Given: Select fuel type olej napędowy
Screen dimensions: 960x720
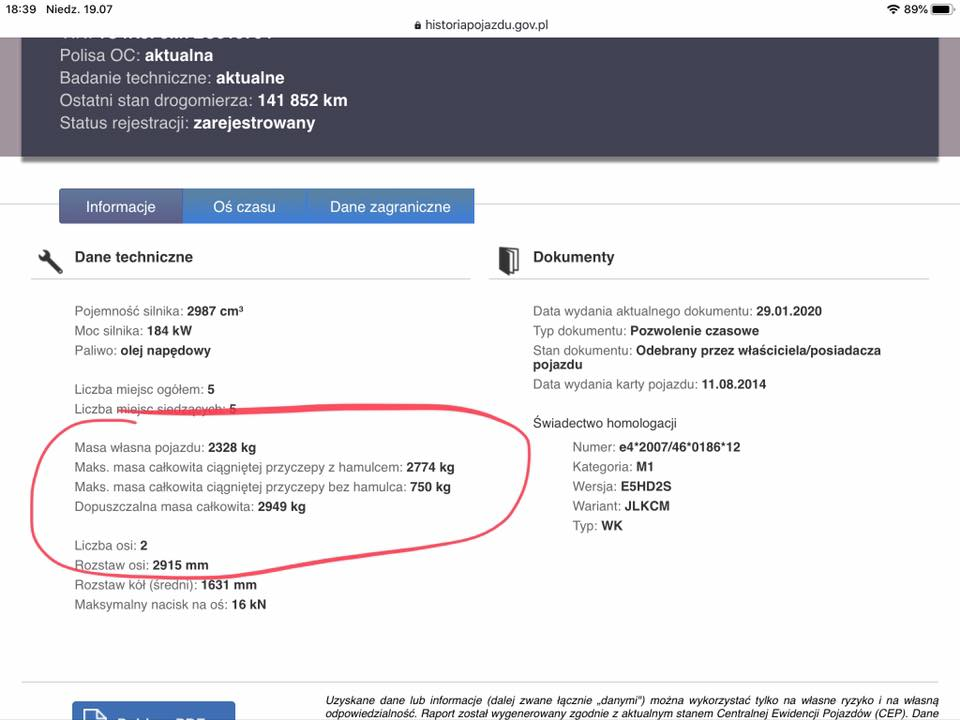Looking at the screenshot, I should click(165, 351).
